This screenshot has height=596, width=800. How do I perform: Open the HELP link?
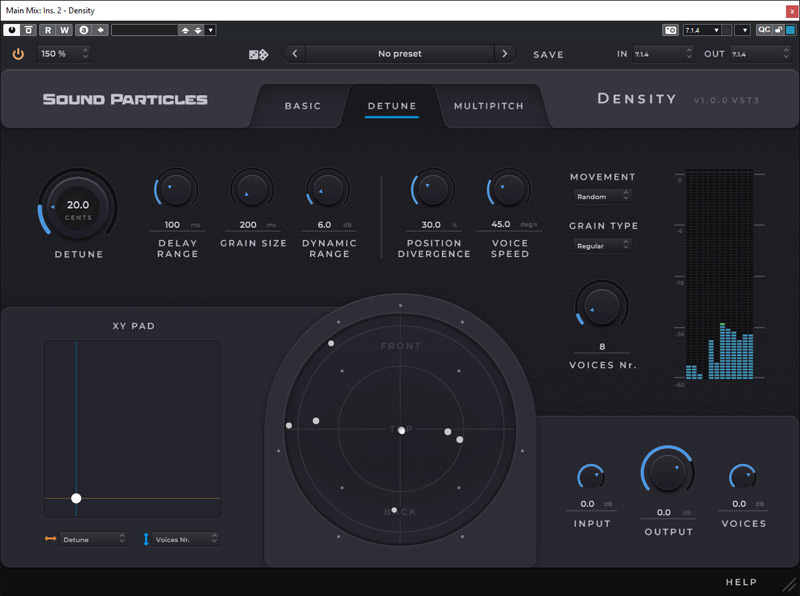tap(741, 582)
